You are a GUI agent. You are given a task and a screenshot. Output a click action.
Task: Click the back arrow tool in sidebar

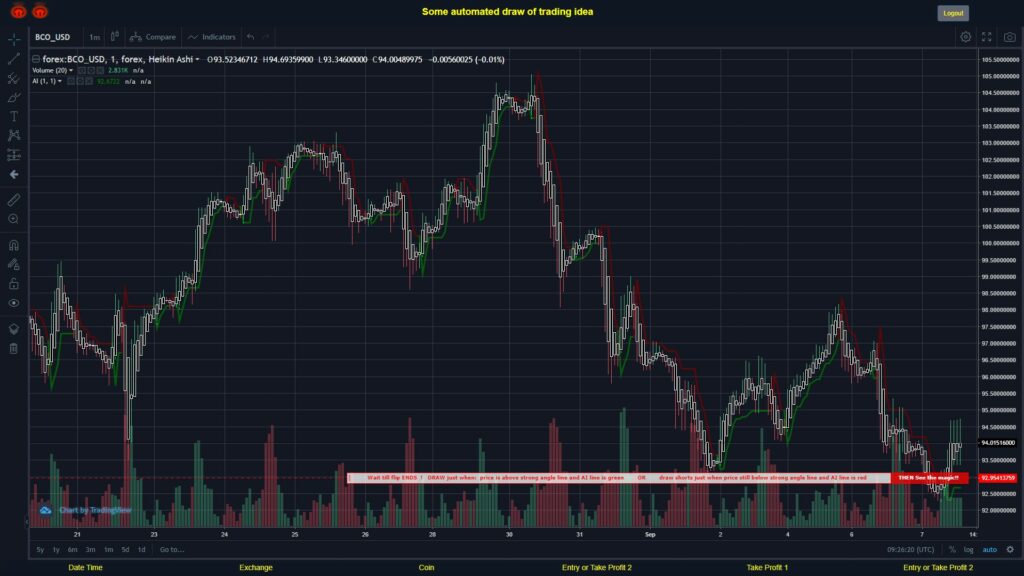(14, 174)
